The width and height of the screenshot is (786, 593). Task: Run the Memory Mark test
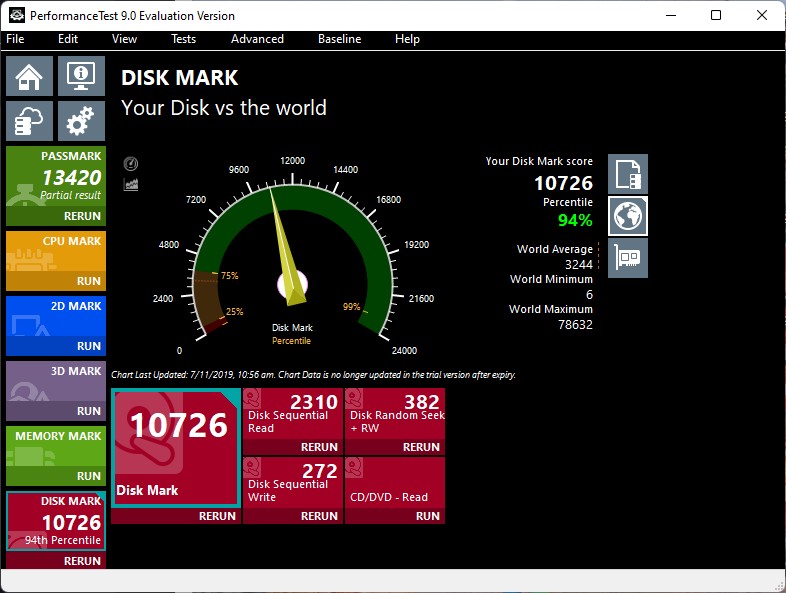88,476
